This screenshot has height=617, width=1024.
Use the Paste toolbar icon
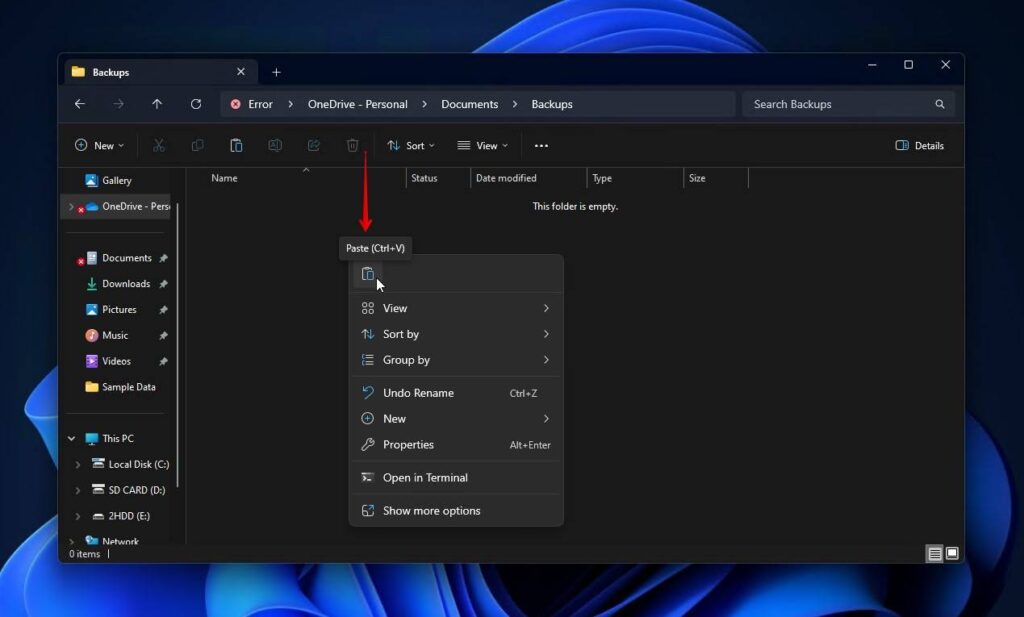click(x=236, y=145)
